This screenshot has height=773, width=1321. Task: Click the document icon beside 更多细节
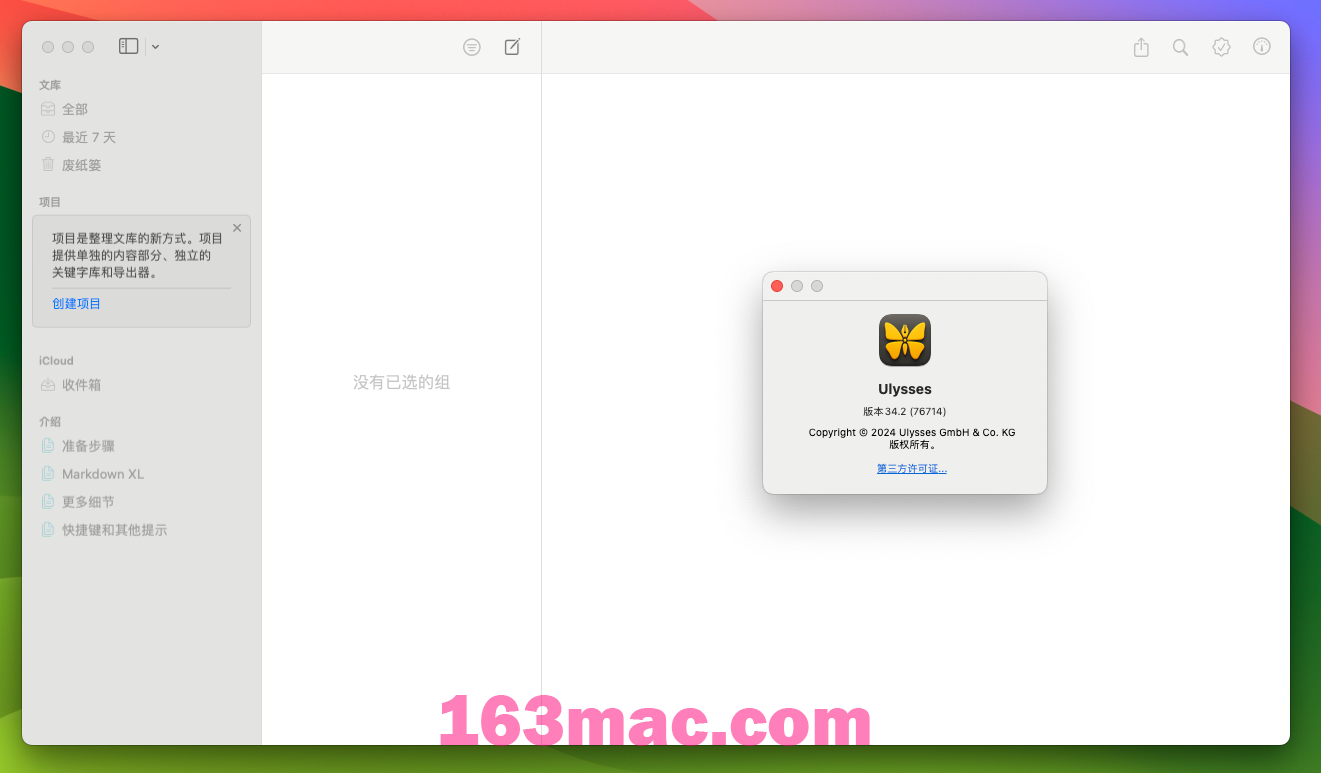pos(48,502)
